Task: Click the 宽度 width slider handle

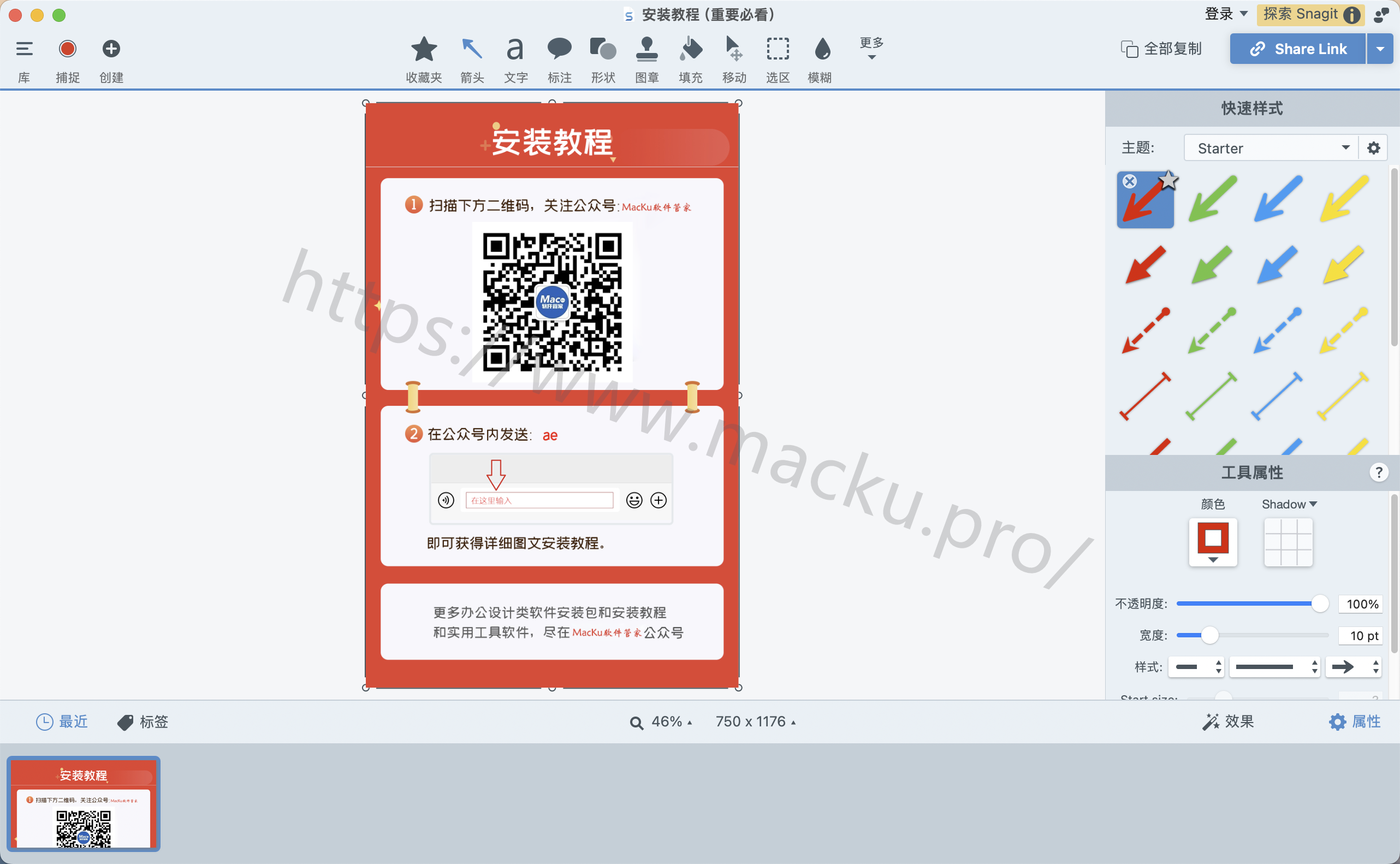Action: pyautogui.click(x=1210, y=635)
